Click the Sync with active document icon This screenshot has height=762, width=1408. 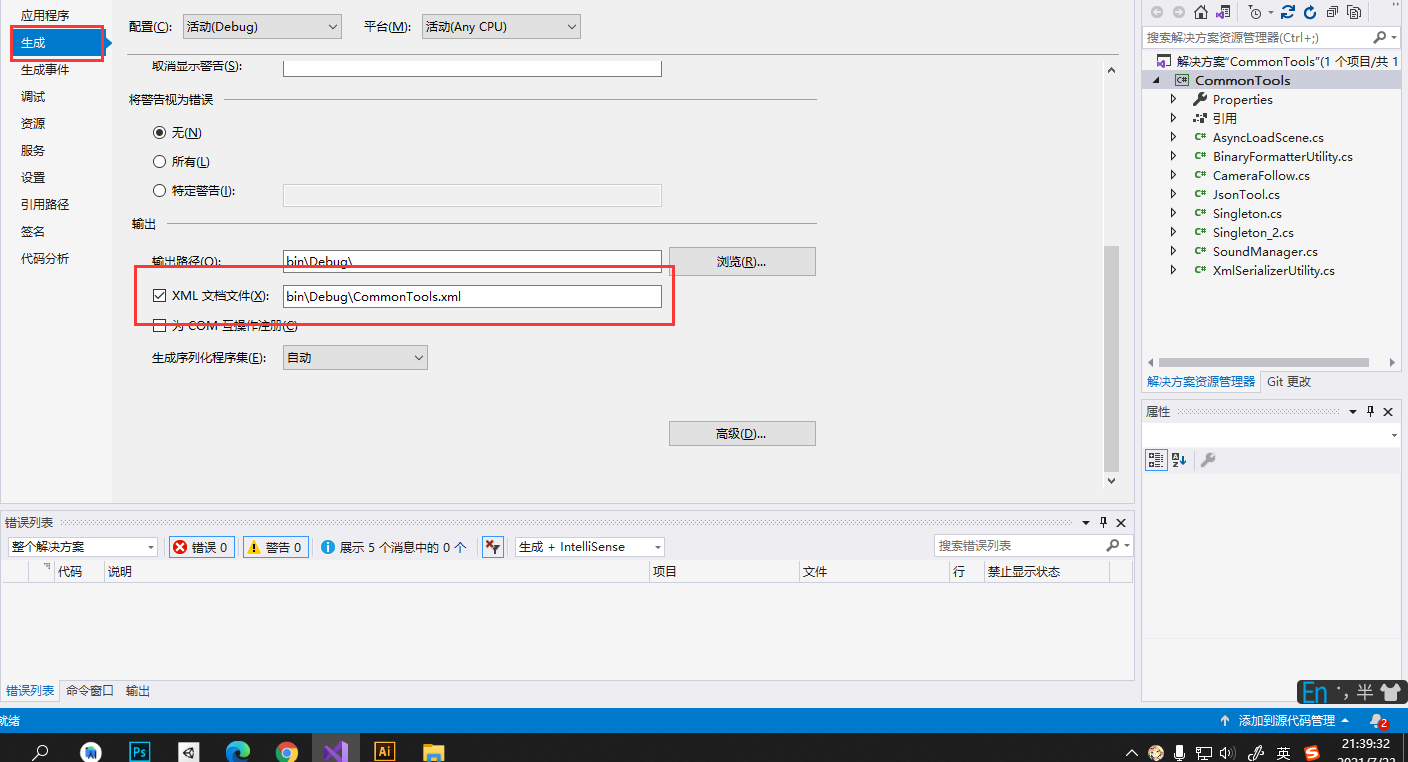coord(1288,12)
